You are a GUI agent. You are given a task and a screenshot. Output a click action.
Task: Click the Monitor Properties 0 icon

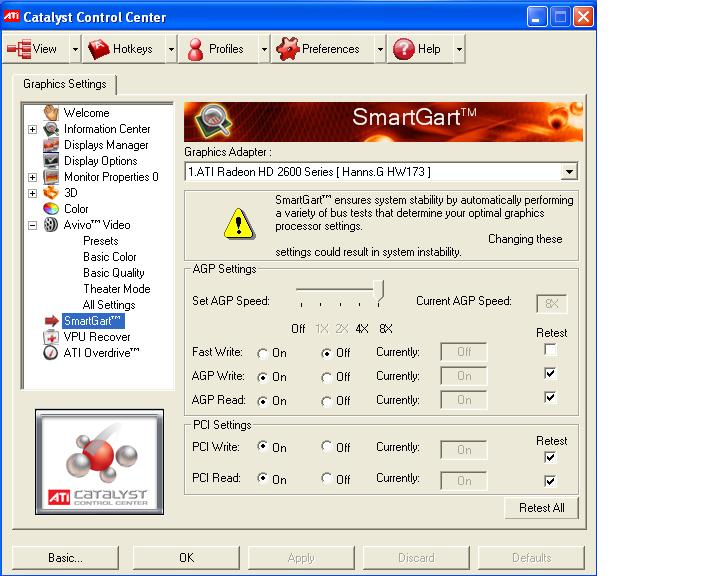point(51,177)
